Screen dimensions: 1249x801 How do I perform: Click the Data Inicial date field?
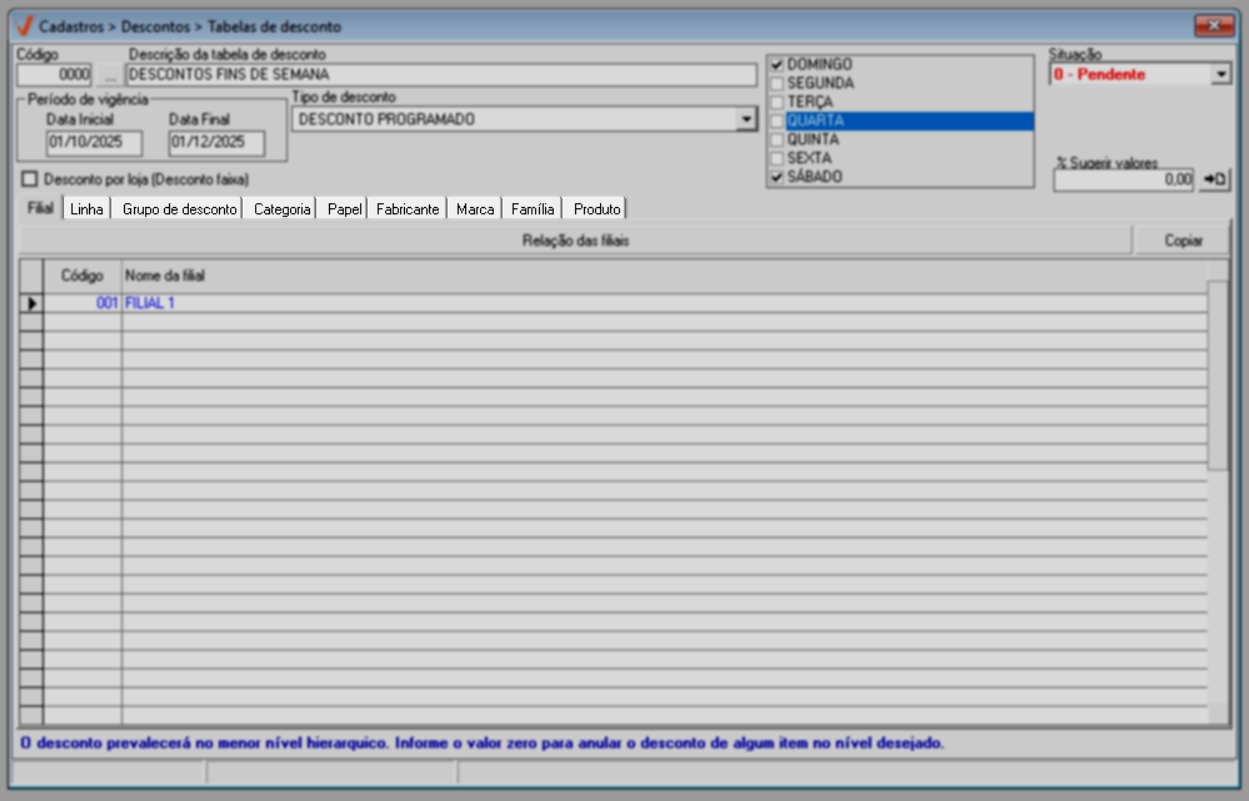point(94,143)
